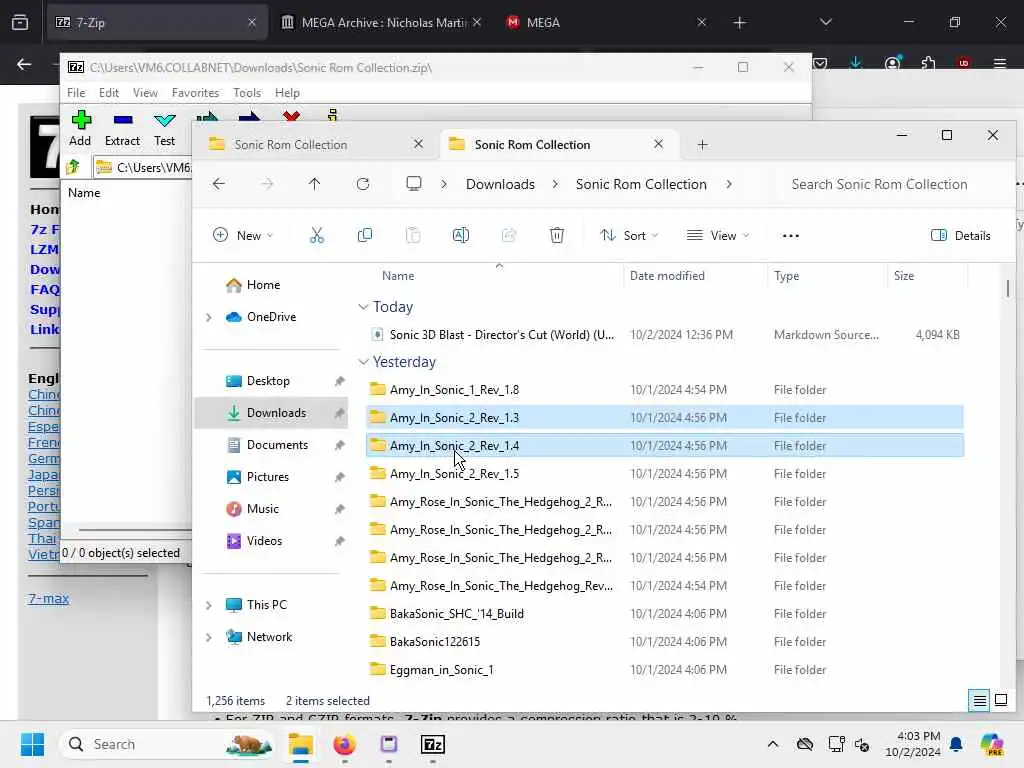Image resolution: width=1024 pixels, height=768 pixels.
Task: Click the Up arrow in Explorer navigation
Action: click(314, 184)
